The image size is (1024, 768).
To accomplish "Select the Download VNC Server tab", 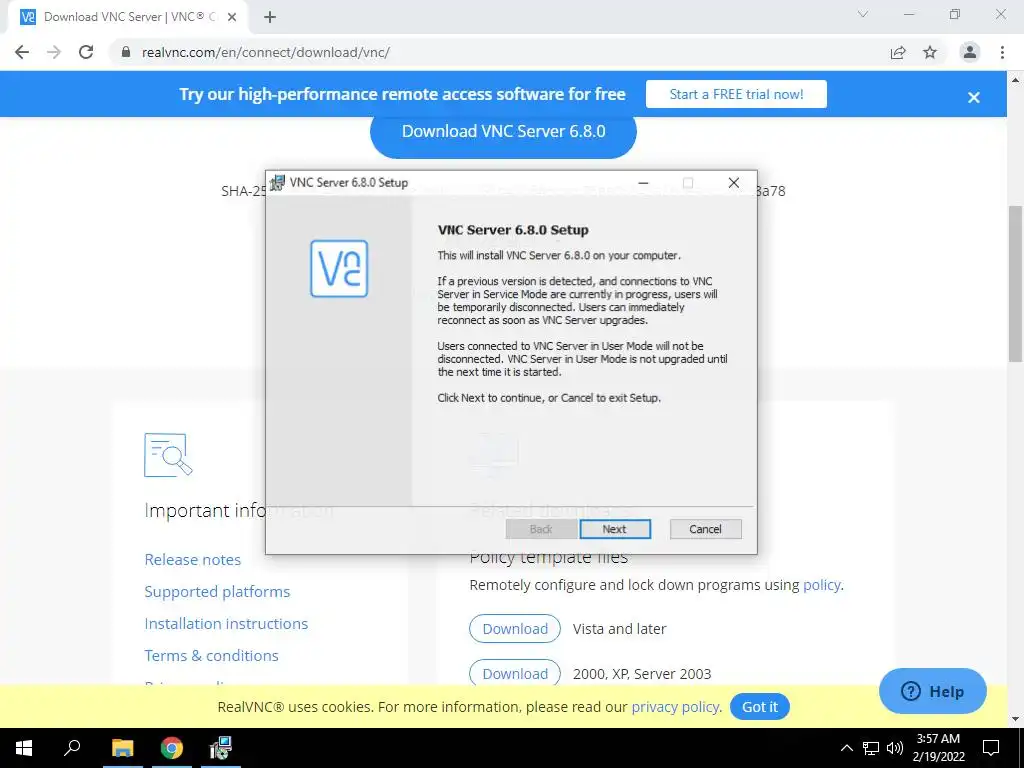I will tap(129, 17).
